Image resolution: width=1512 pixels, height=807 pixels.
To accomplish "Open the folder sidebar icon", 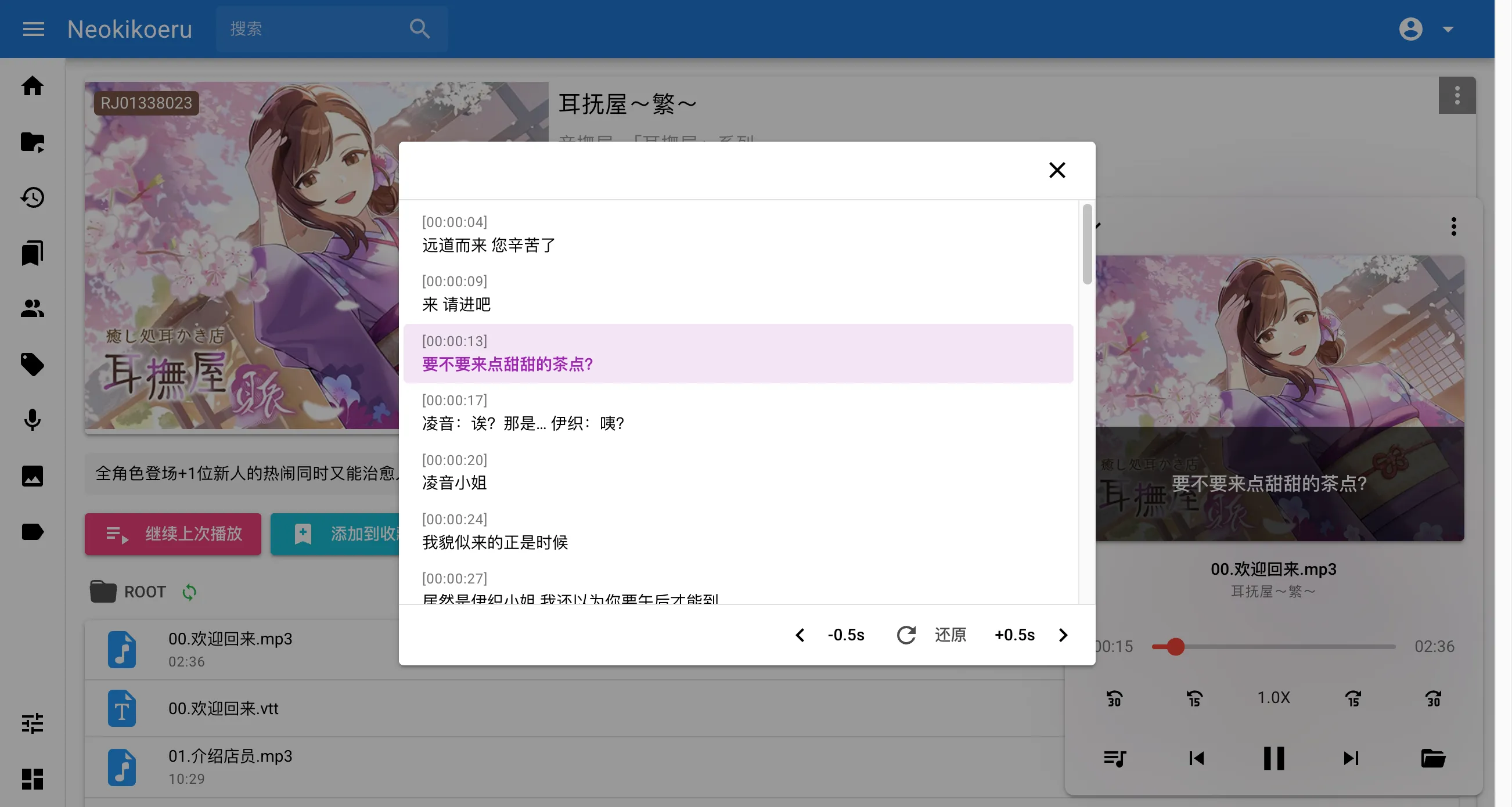I will pyautogui.click(x=33, y=142).
